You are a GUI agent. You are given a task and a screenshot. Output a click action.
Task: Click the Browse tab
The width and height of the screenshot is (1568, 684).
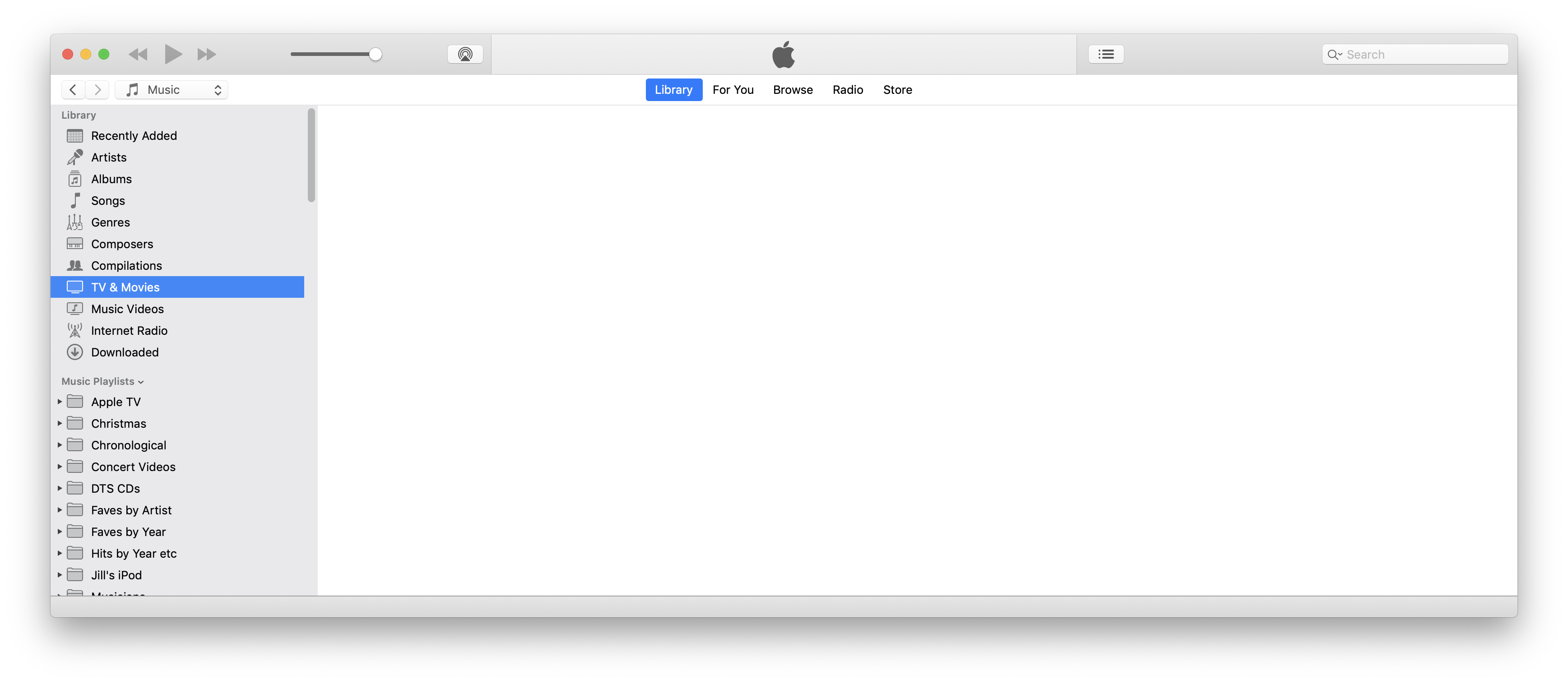793,90
